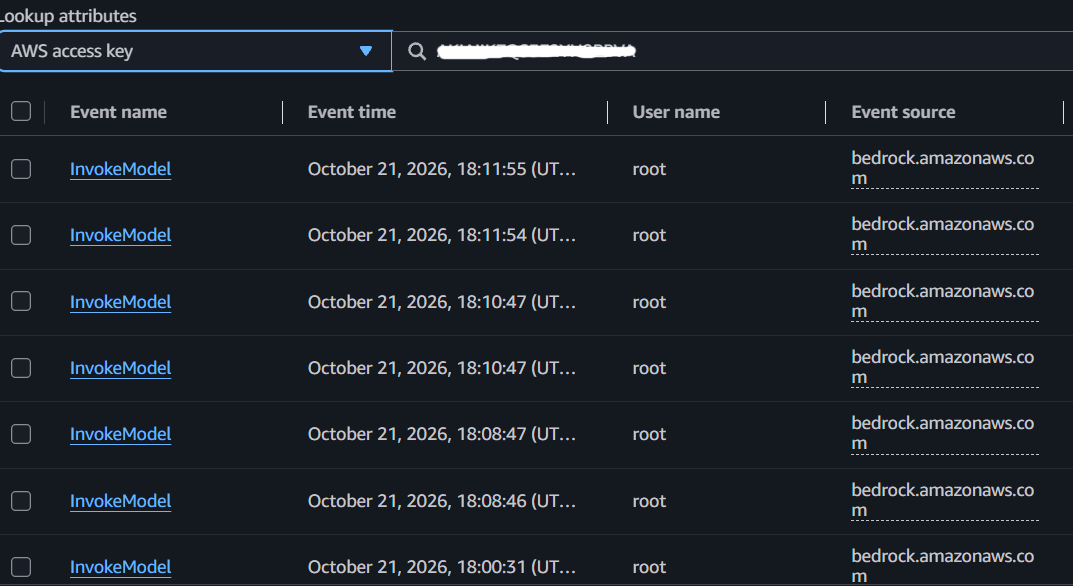Image resolution: width=1073 pixels, height=586 pixels.
Task: Click the Event name column header
Action: point(118,112)
